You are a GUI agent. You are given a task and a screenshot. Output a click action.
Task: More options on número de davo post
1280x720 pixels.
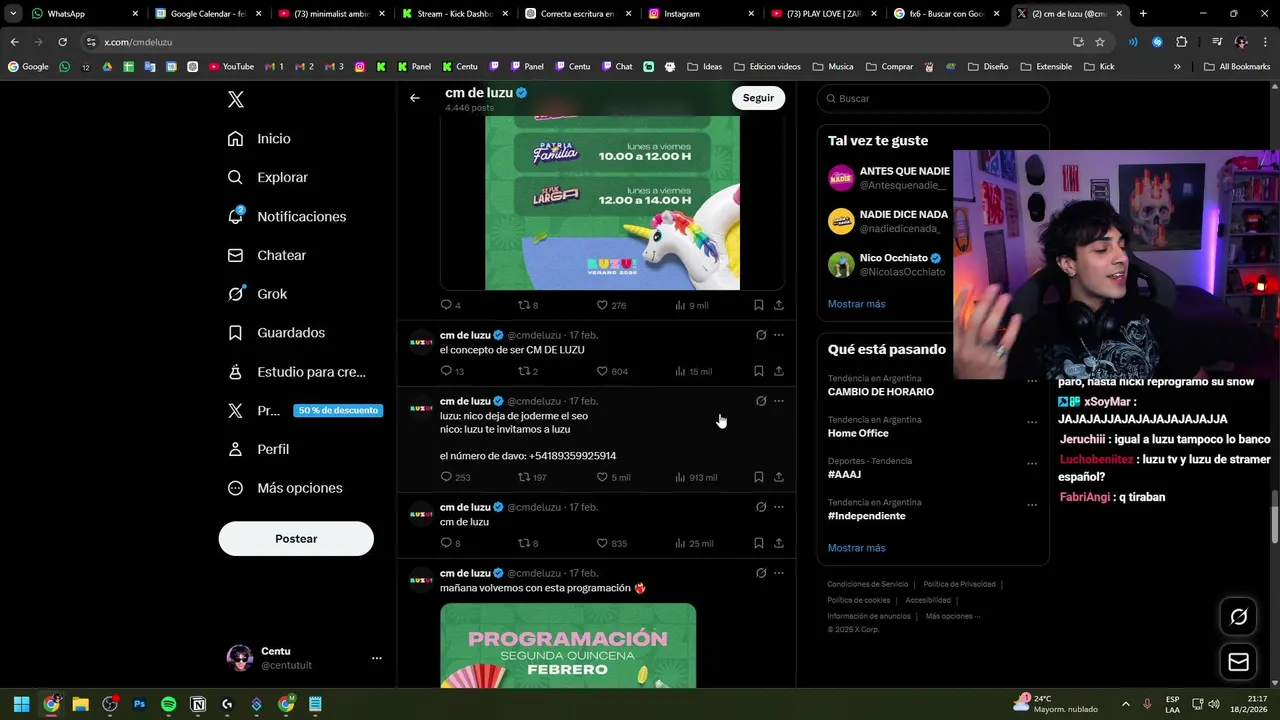779,401
